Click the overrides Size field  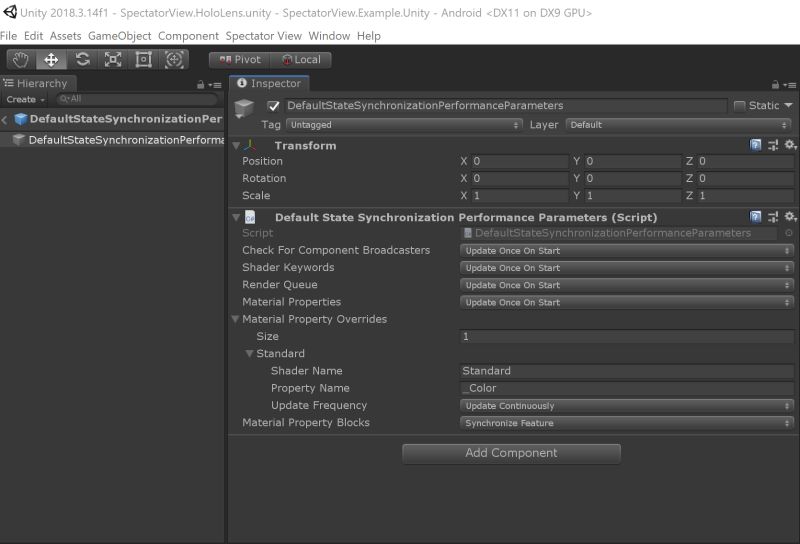point(627,336)
